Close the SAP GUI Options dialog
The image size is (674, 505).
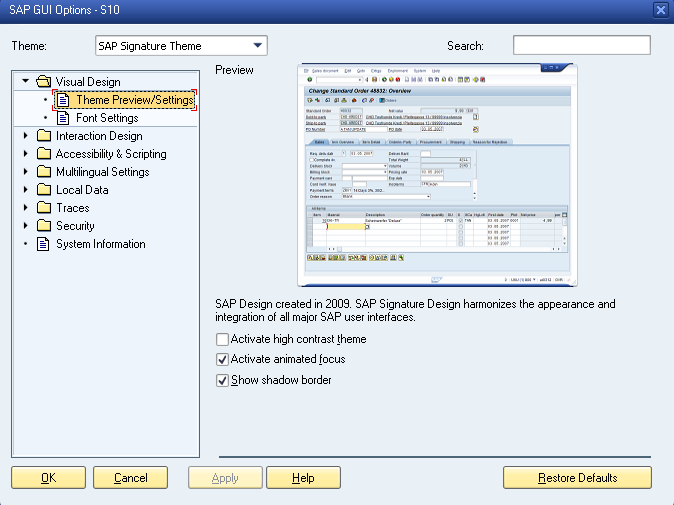tap(661, 9)
